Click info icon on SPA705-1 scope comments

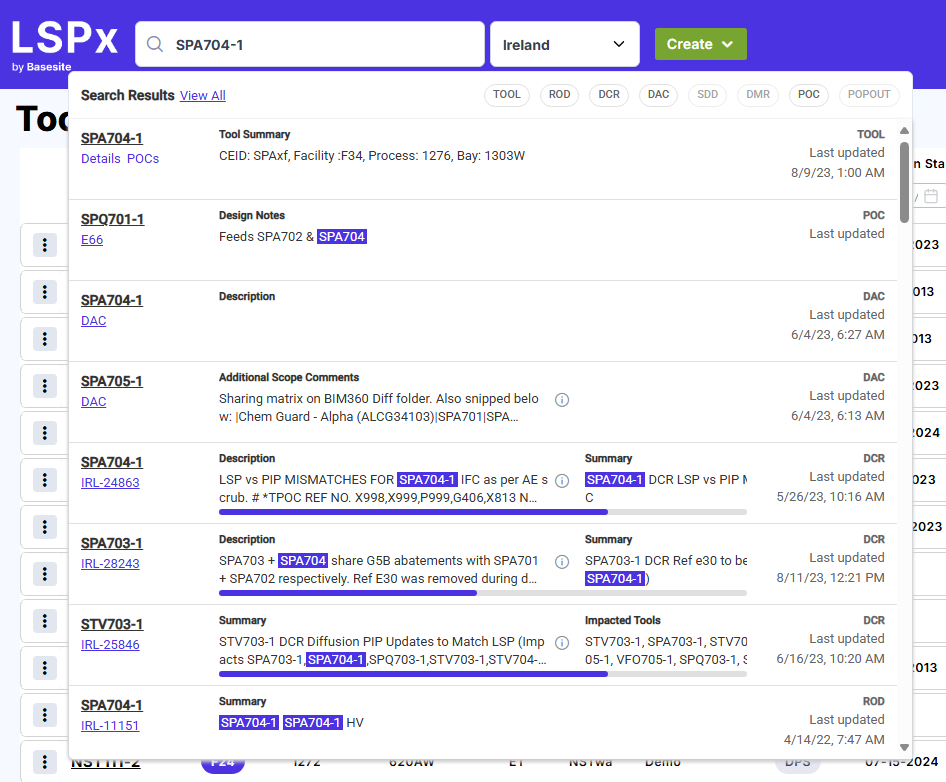coord(562,400)
